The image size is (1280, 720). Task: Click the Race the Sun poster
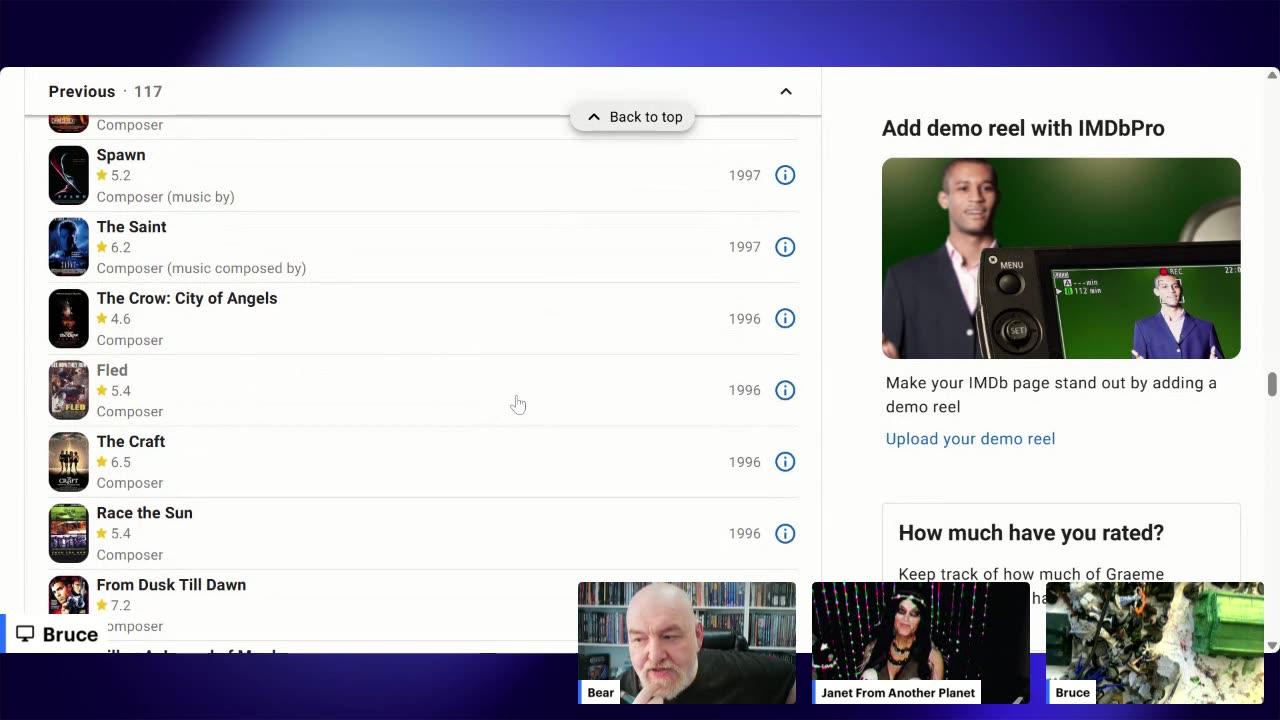point(69,533)
